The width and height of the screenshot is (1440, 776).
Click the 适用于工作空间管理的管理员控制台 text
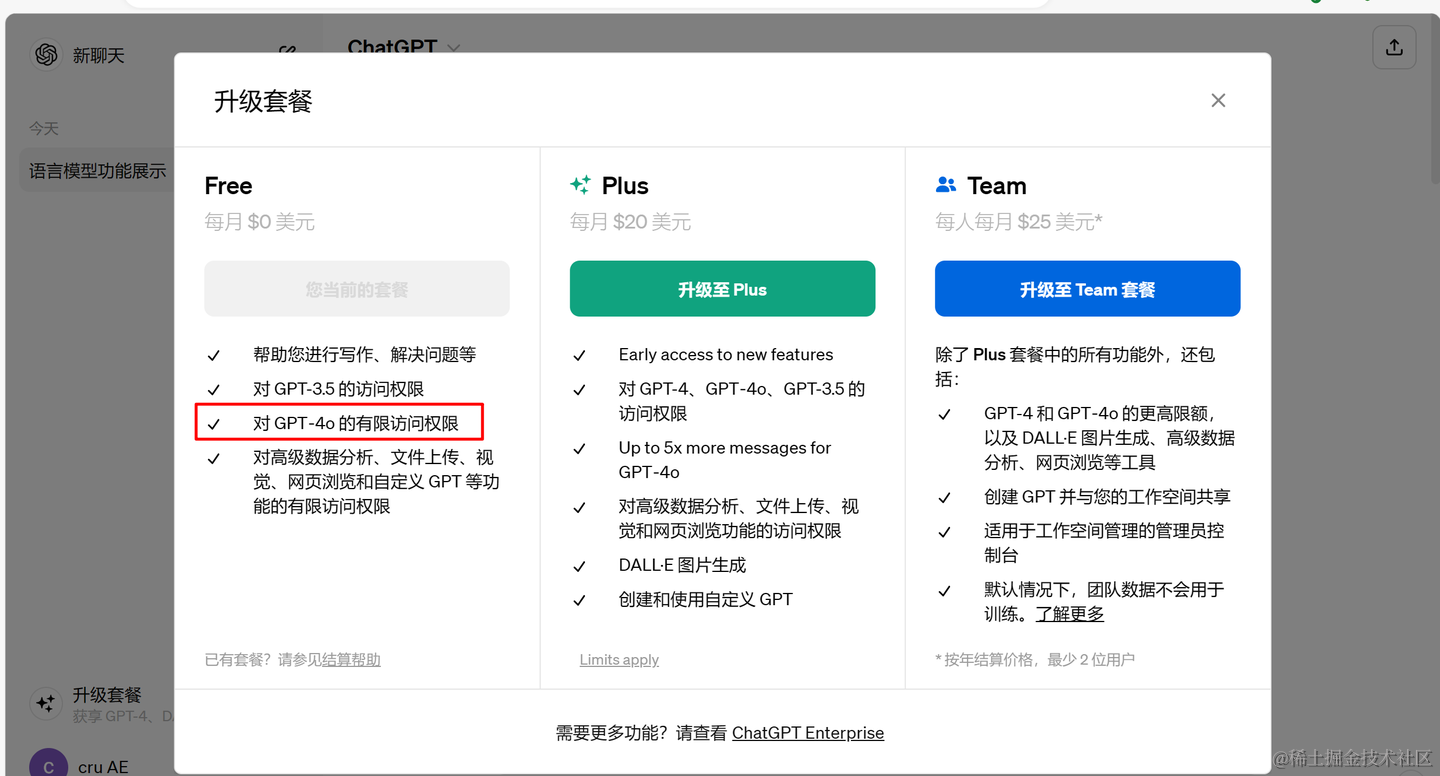click(1104, 543)
